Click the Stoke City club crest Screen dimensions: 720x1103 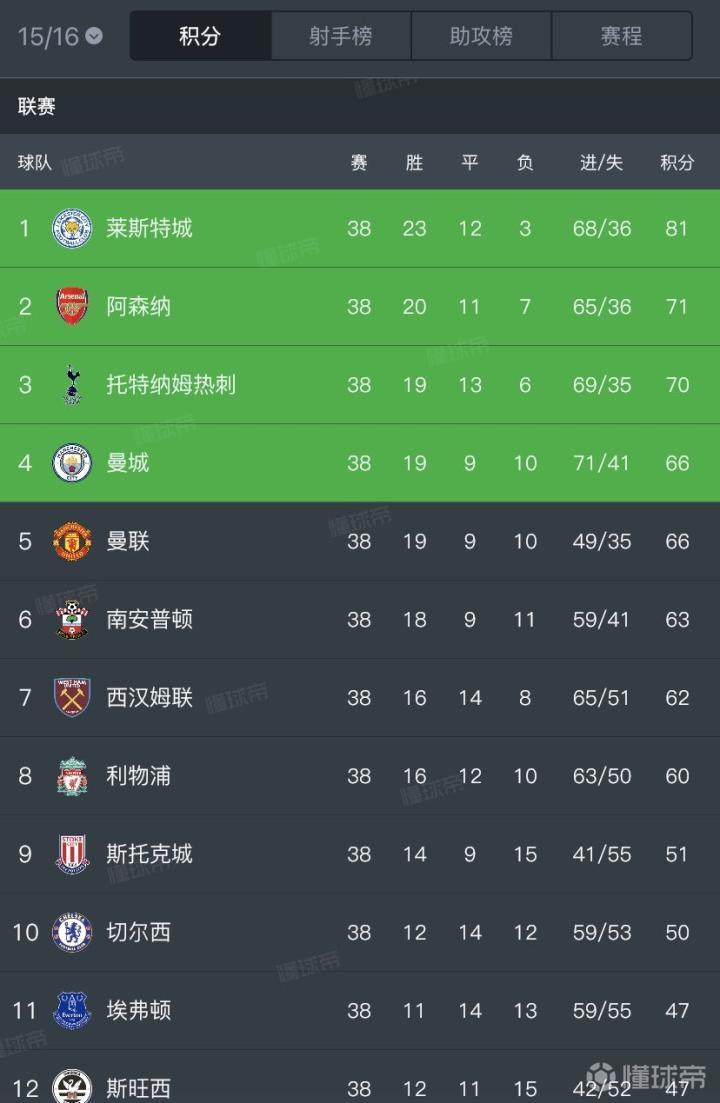pos(72,854)
